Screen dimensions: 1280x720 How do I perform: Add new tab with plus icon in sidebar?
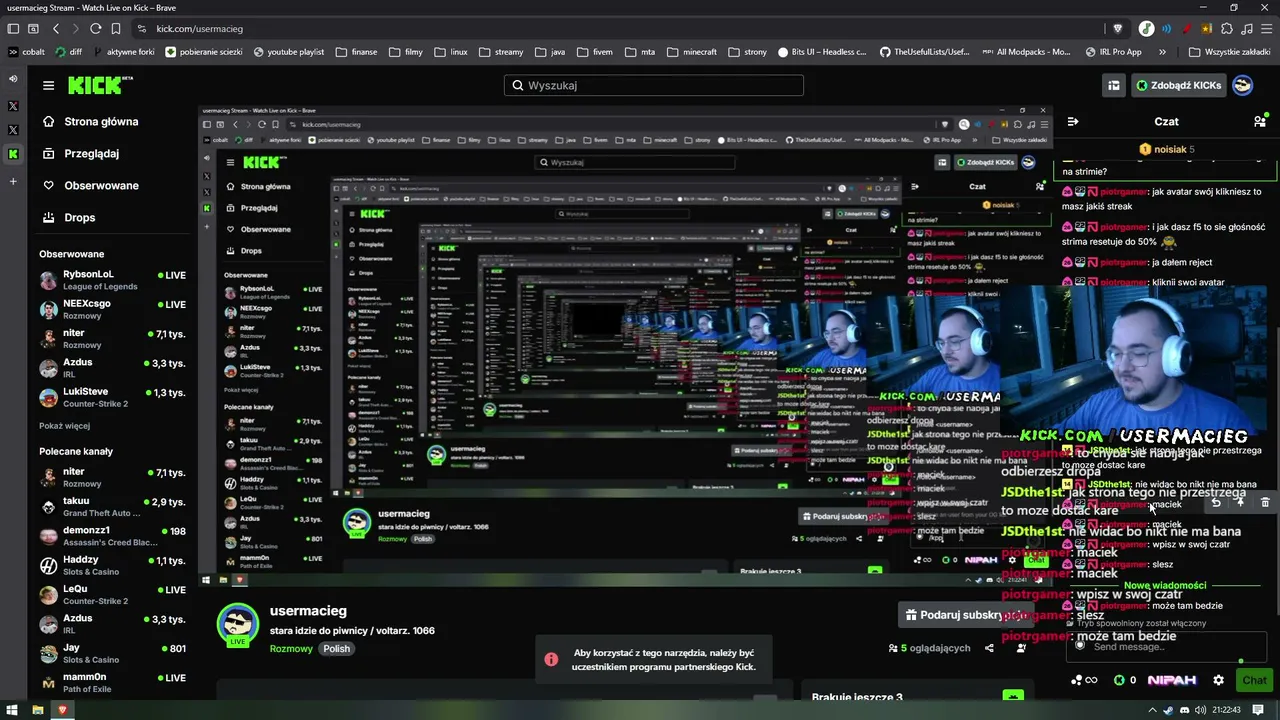(13, 181)
